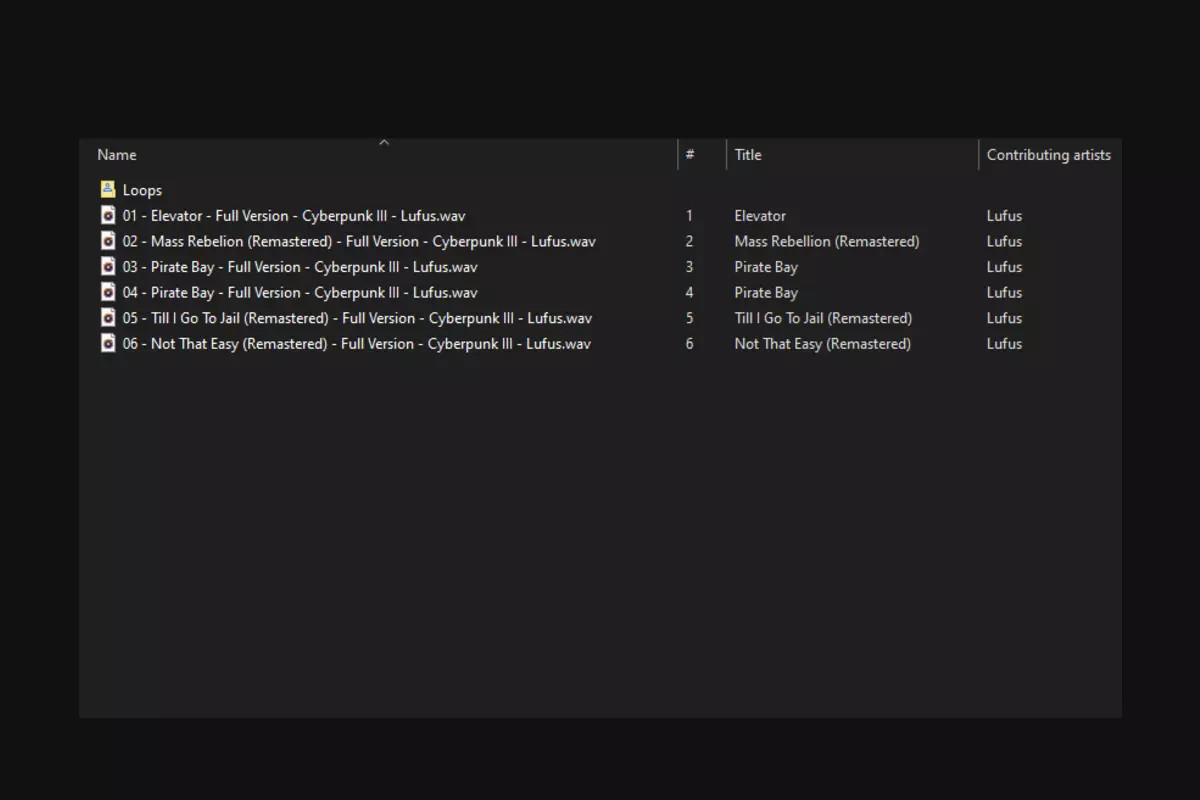This screenshot has height=800, width=1200.
Task: Select the Loops folder name
Action: click(142, 190)
